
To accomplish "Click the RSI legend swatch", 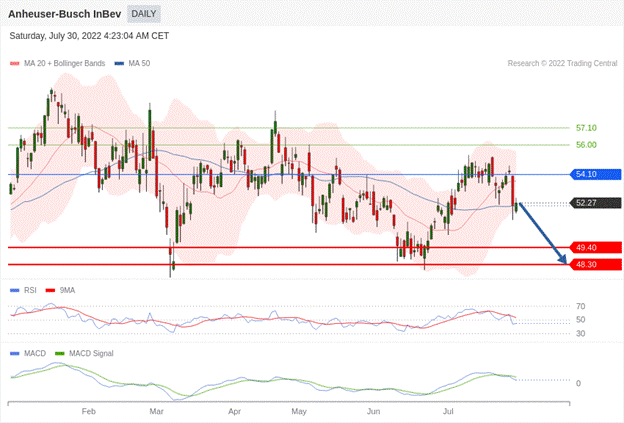I will (x=15, y=290).
